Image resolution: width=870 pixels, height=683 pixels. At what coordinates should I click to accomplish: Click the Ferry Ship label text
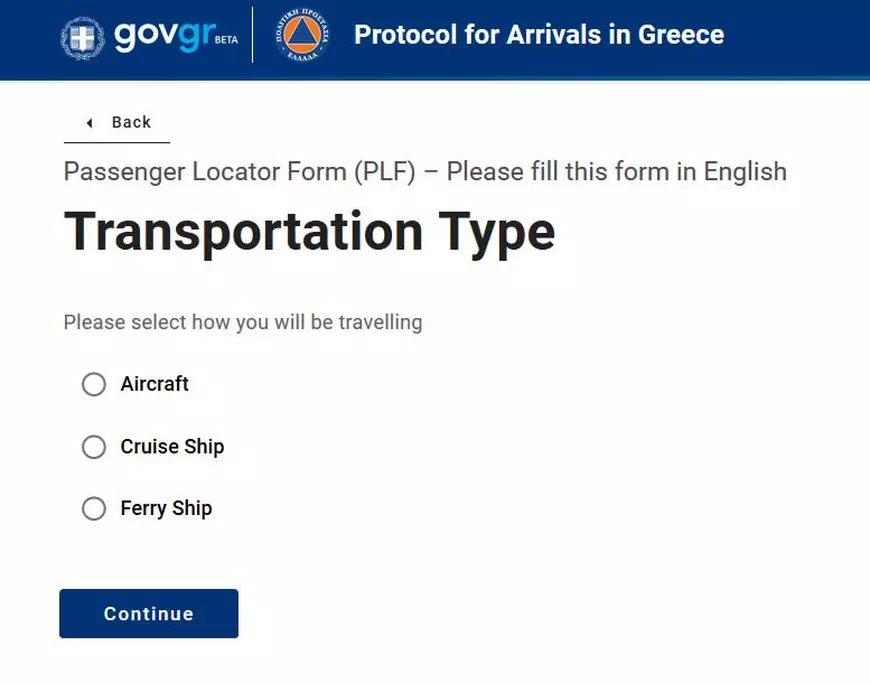point(166,509)
